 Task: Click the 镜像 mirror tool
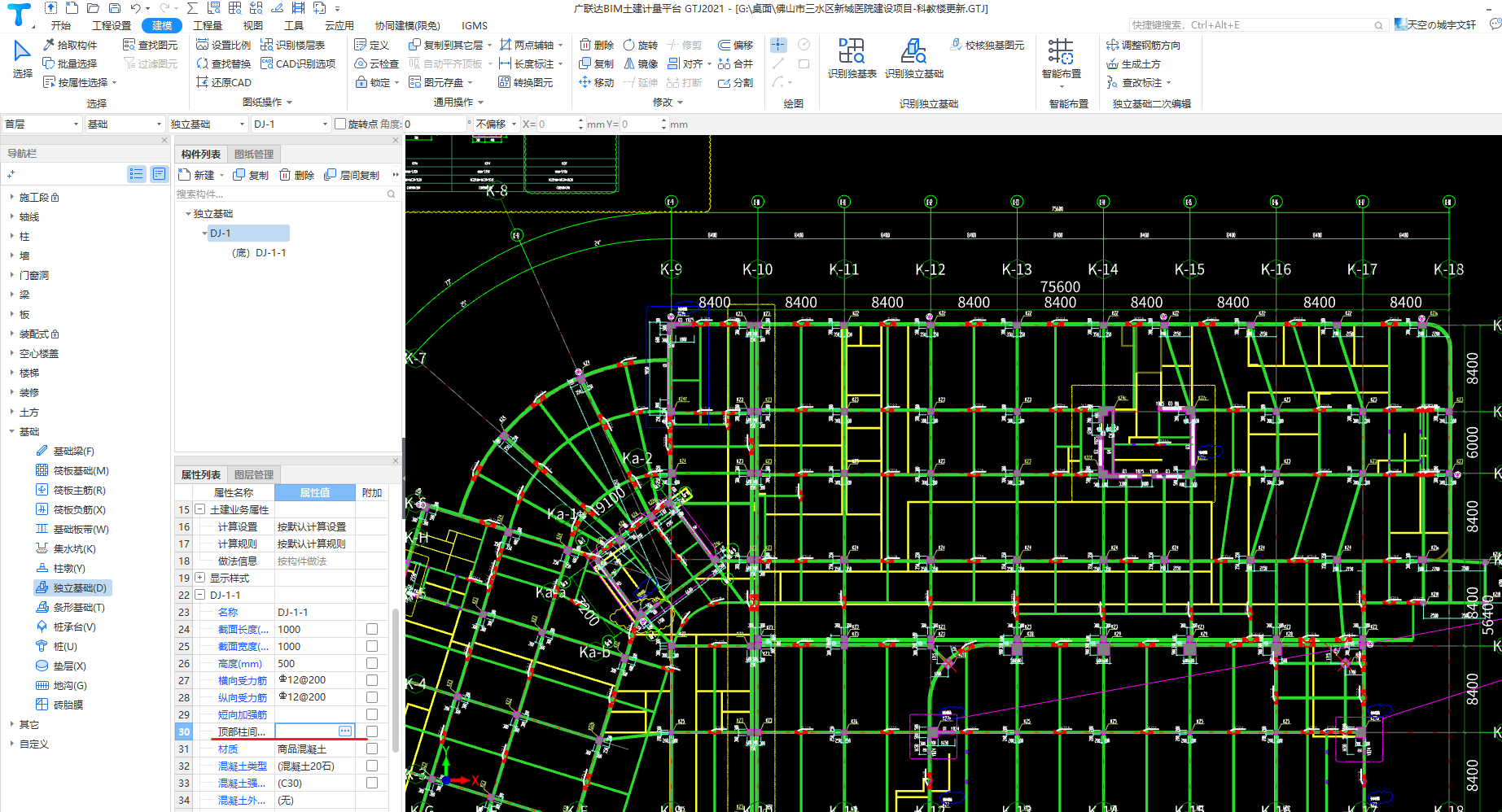(641, 63)
